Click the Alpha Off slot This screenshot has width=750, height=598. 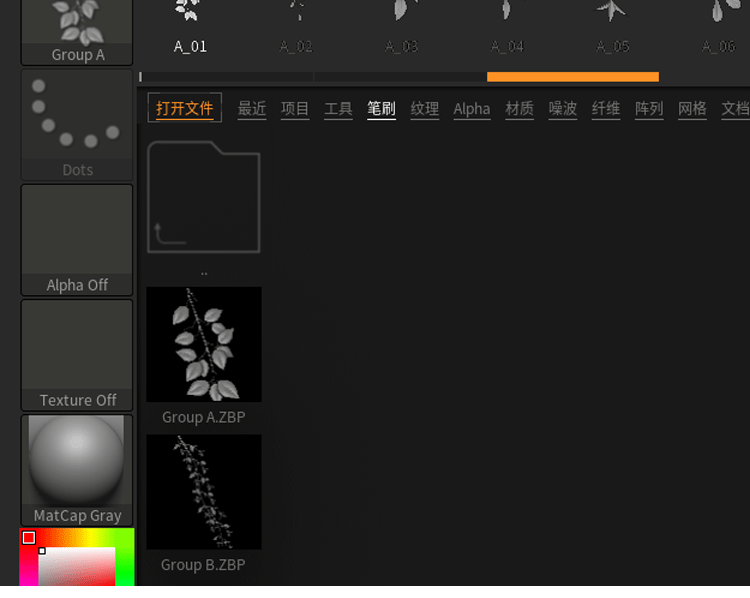tap(77, 238)
